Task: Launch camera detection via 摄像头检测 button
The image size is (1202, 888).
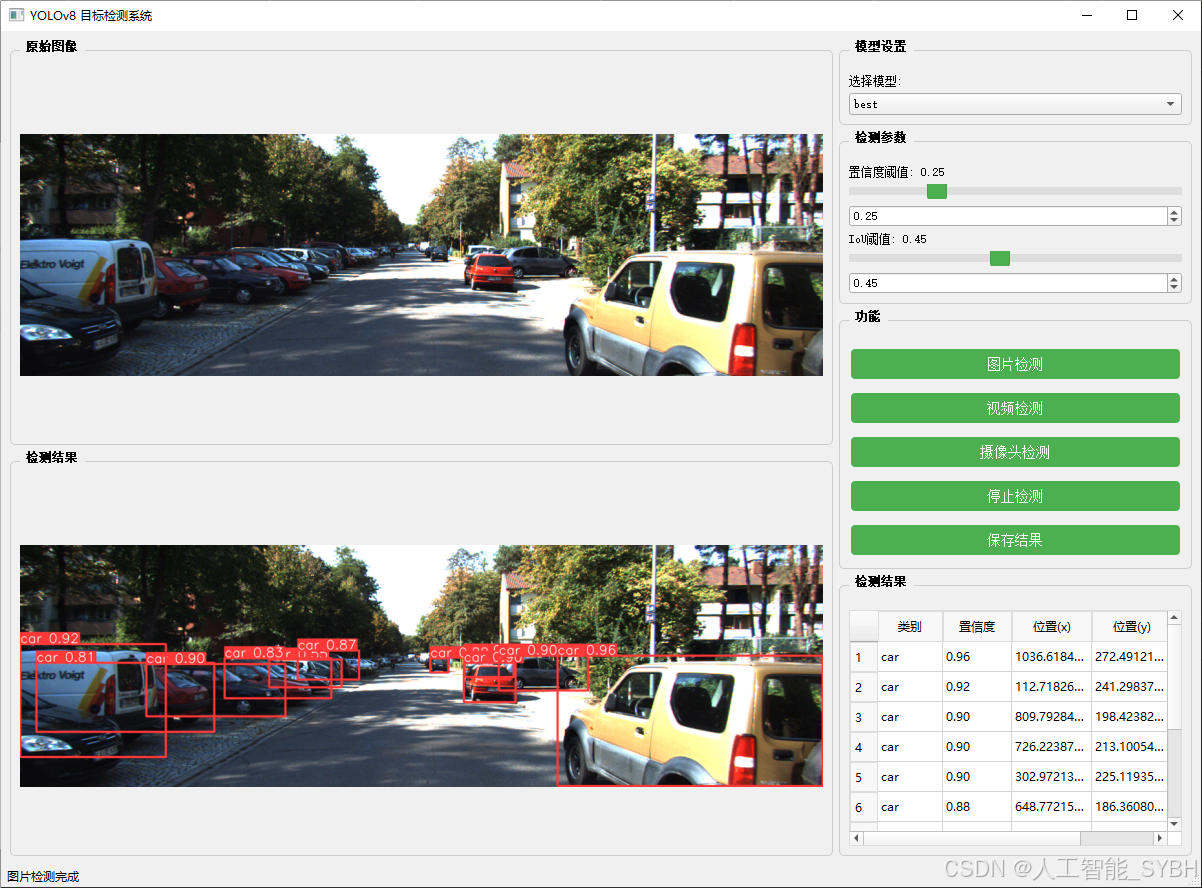Action: tap(1014, 452)
